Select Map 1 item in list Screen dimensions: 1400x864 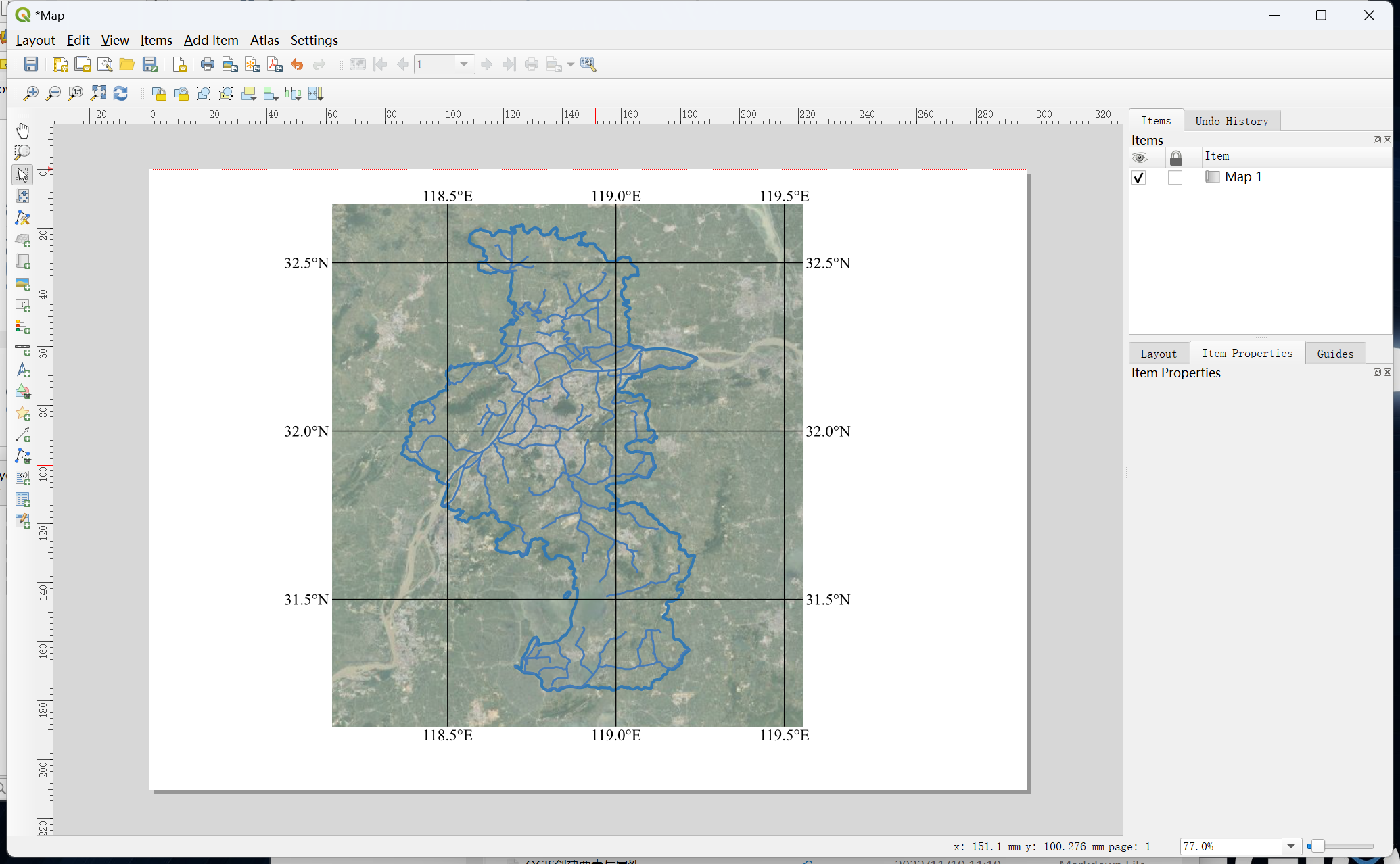click(1242, 177)
